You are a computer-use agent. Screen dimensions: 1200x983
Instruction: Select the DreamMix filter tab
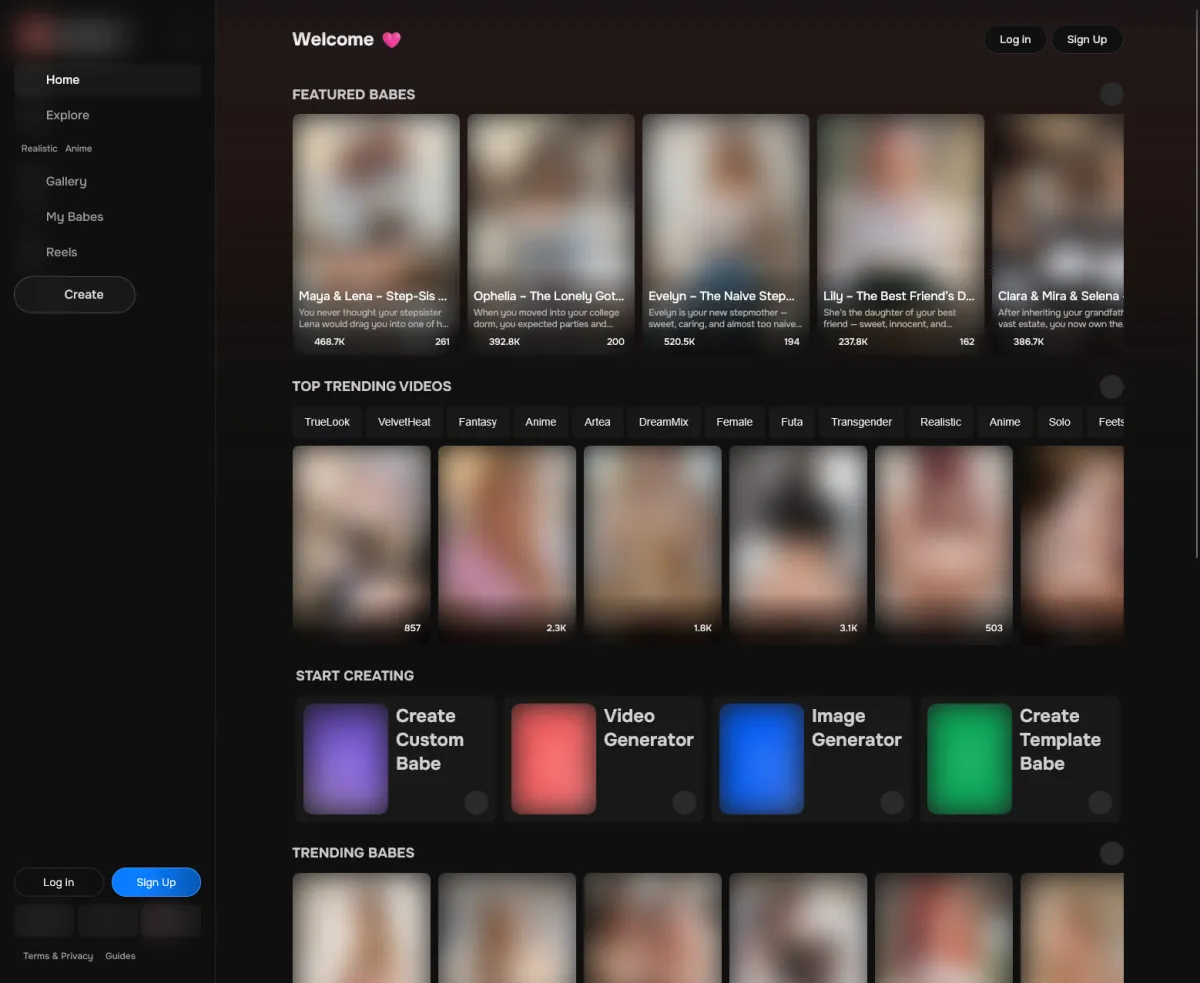(663, 422)
